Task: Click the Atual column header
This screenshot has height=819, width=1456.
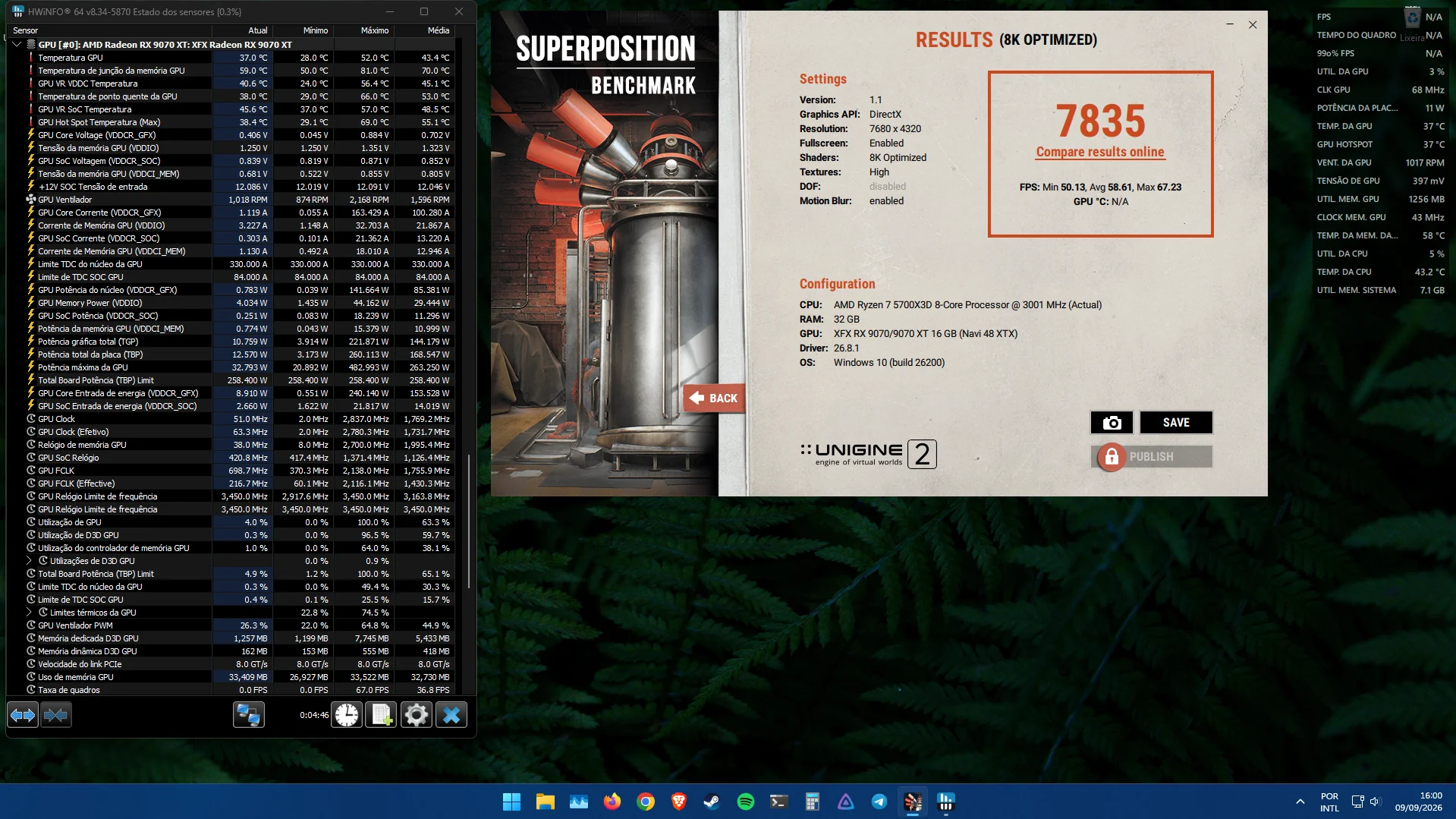Action: (x=242, y=30)
